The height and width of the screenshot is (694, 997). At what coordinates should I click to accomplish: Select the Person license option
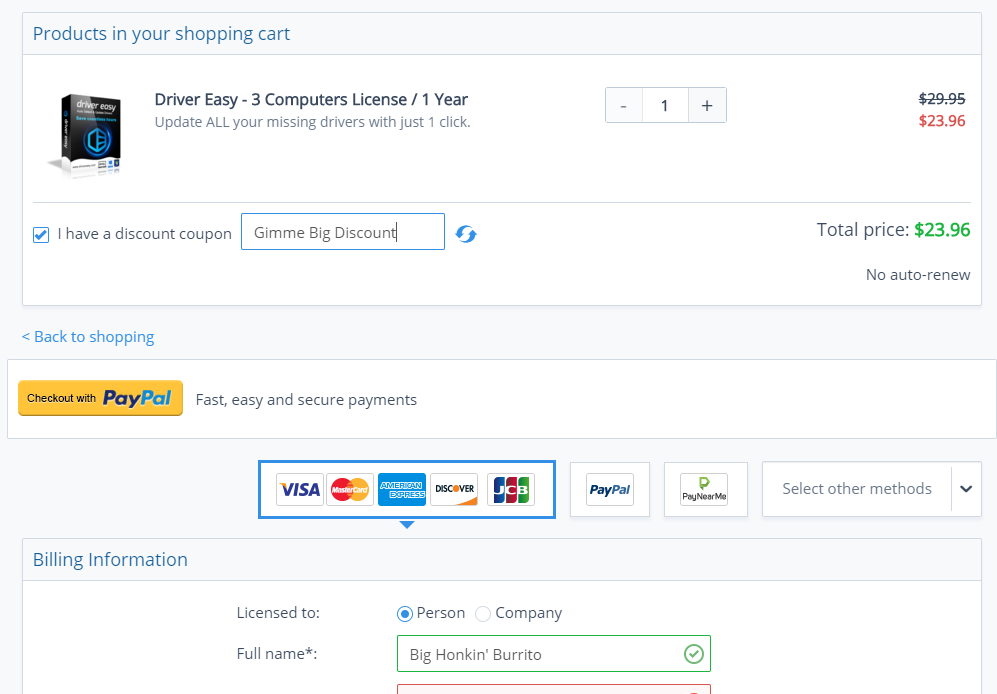tap(405, 613)
